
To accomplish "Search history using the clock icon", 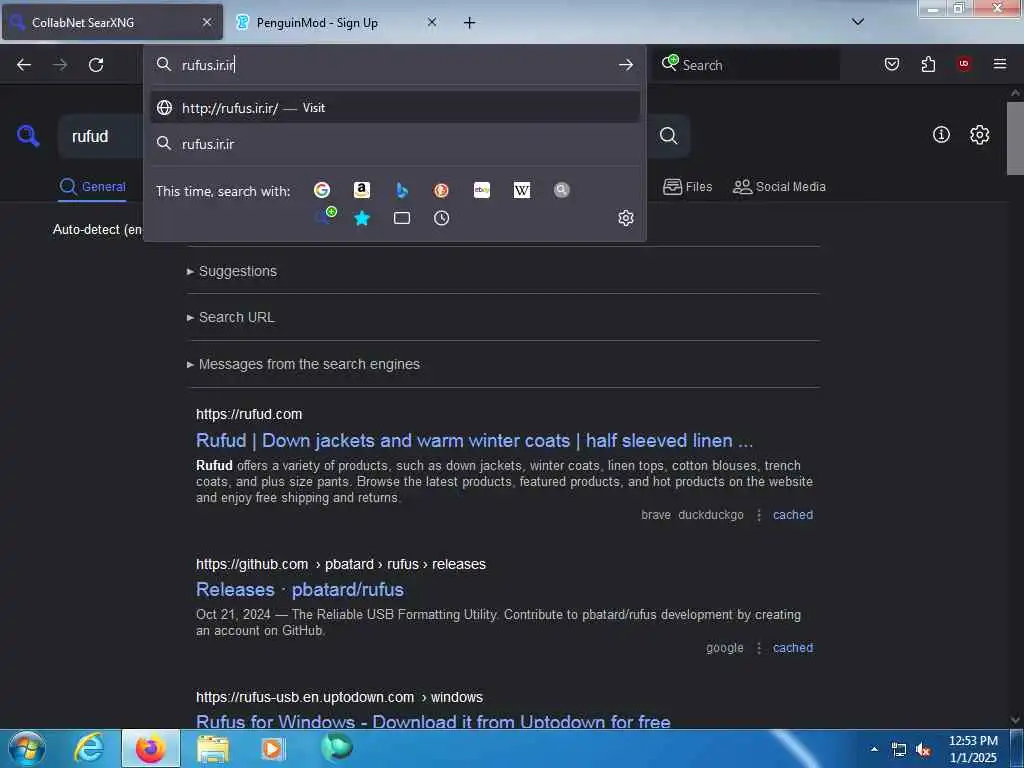I will point(441,218).
